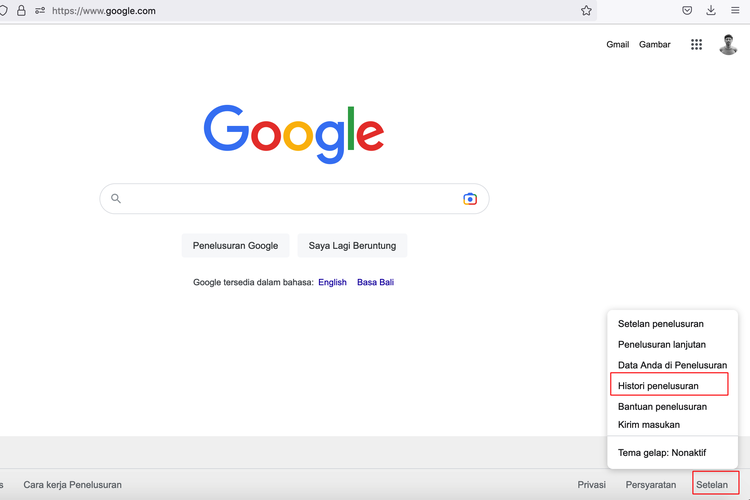This screenshot has width=750, height=500.
Task: Open Google account profile picture
Action: [x=728, y=44]
